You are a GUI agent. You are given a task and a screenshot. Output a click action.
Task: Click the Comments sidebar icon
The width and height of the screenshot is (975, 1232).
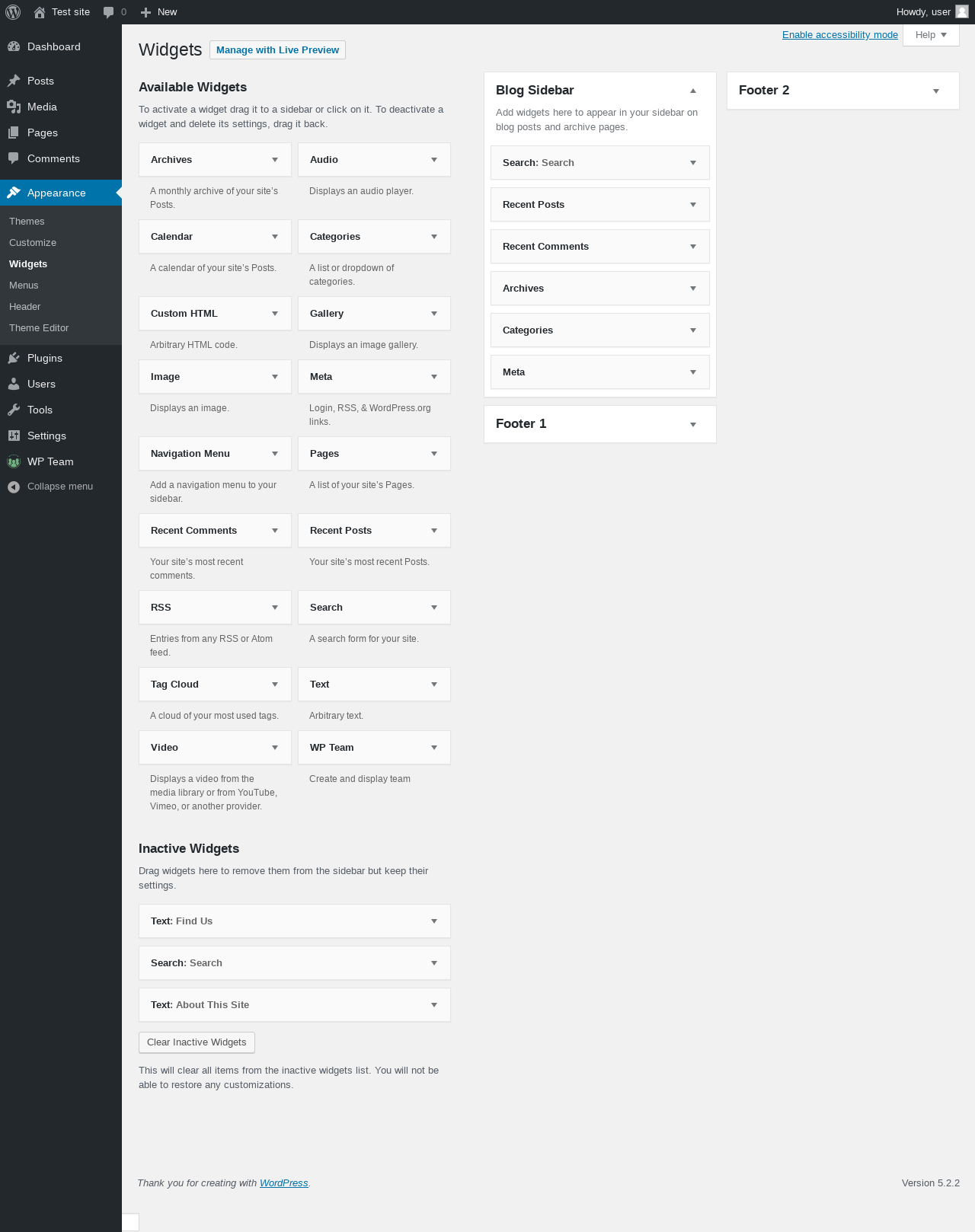tap(14, 158)
